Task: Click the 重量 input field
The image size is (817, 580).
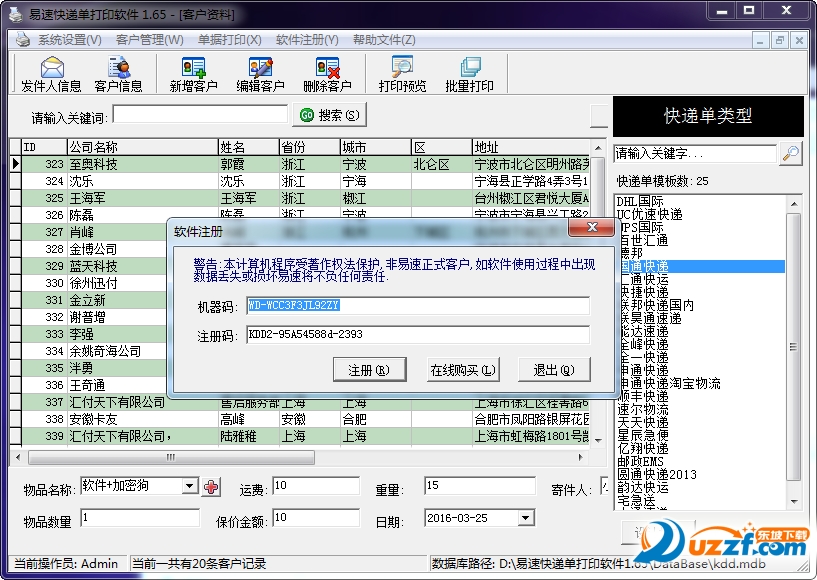Action: click(480, 486)
